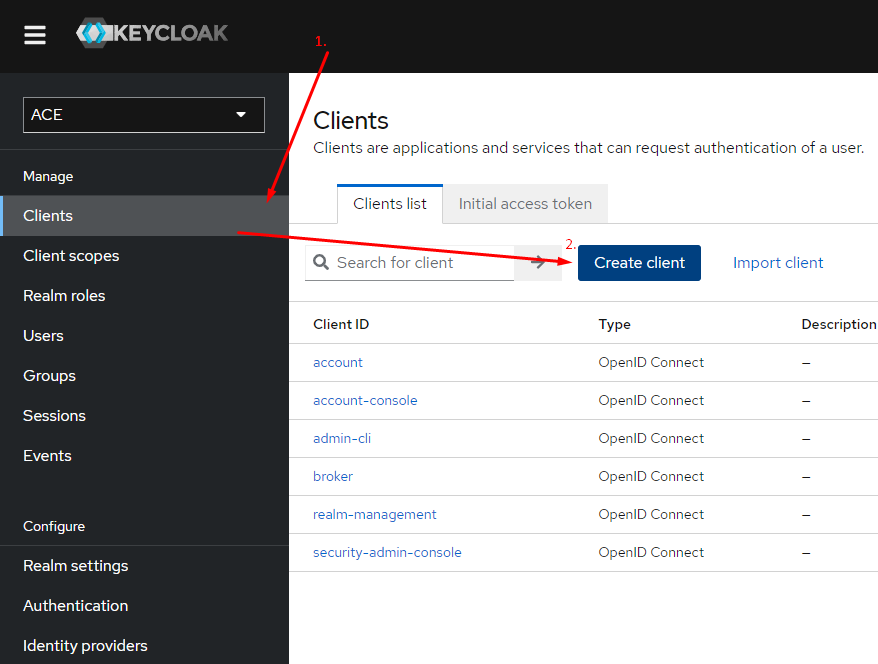The width and height of the screenshot is (878, 664).
Task: Click the Create client button
Action: click(x=639, y=262)
